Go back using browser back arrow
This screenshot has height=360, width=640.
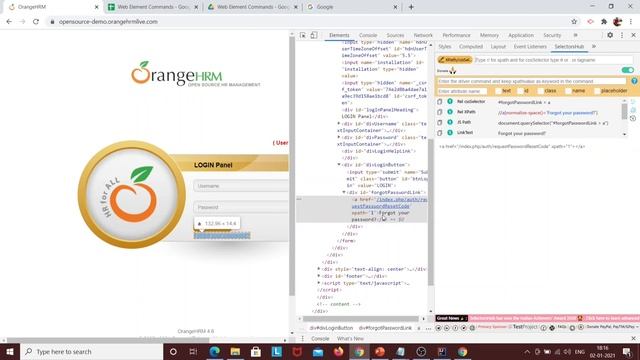pos(9,22)
